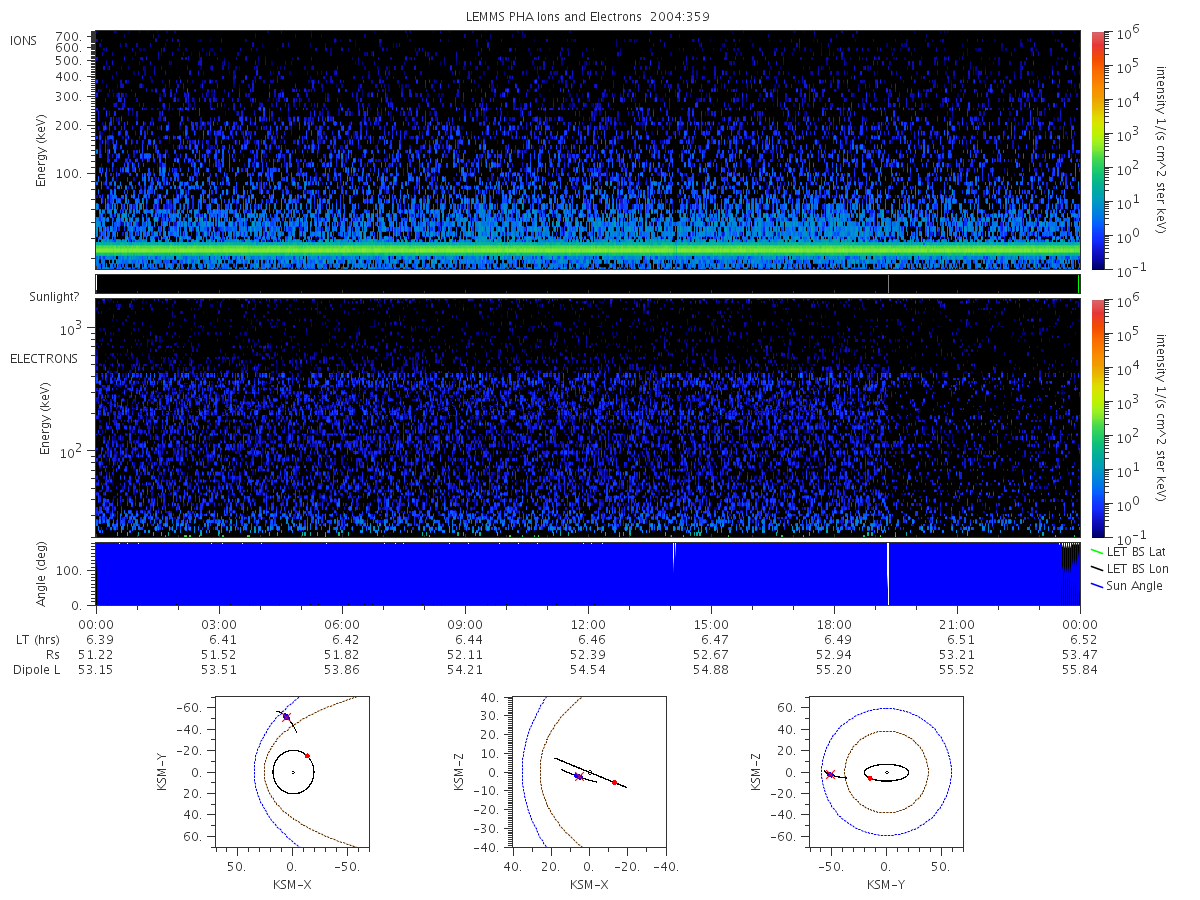
Task: Click the bright green ion band in the ions spectrogram
Action: 588,248
